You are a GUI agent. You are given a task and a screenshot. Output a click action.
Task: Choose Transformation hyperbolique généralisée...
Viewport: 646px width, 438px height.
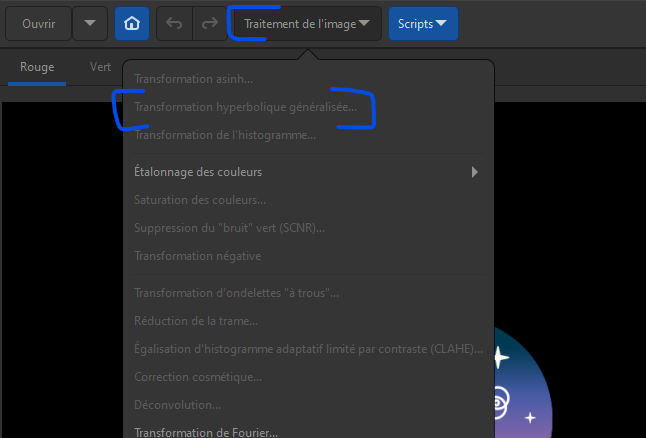[x=308, y=107]
